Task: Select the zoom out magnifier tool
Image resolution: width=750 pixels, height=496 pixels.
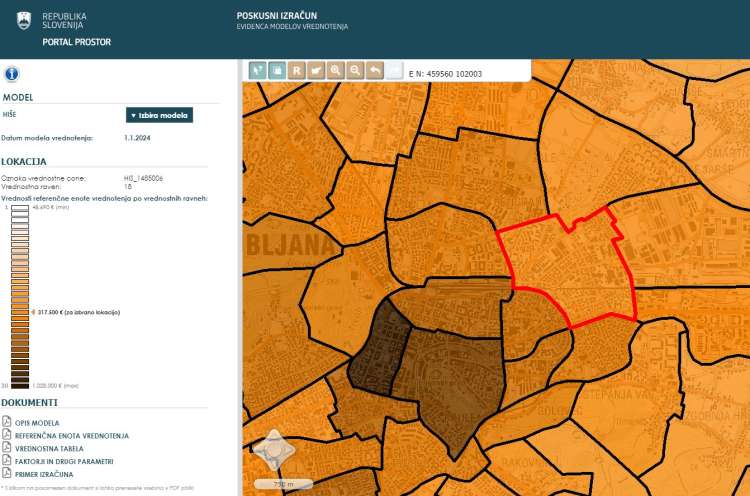Action: (355, 71)
